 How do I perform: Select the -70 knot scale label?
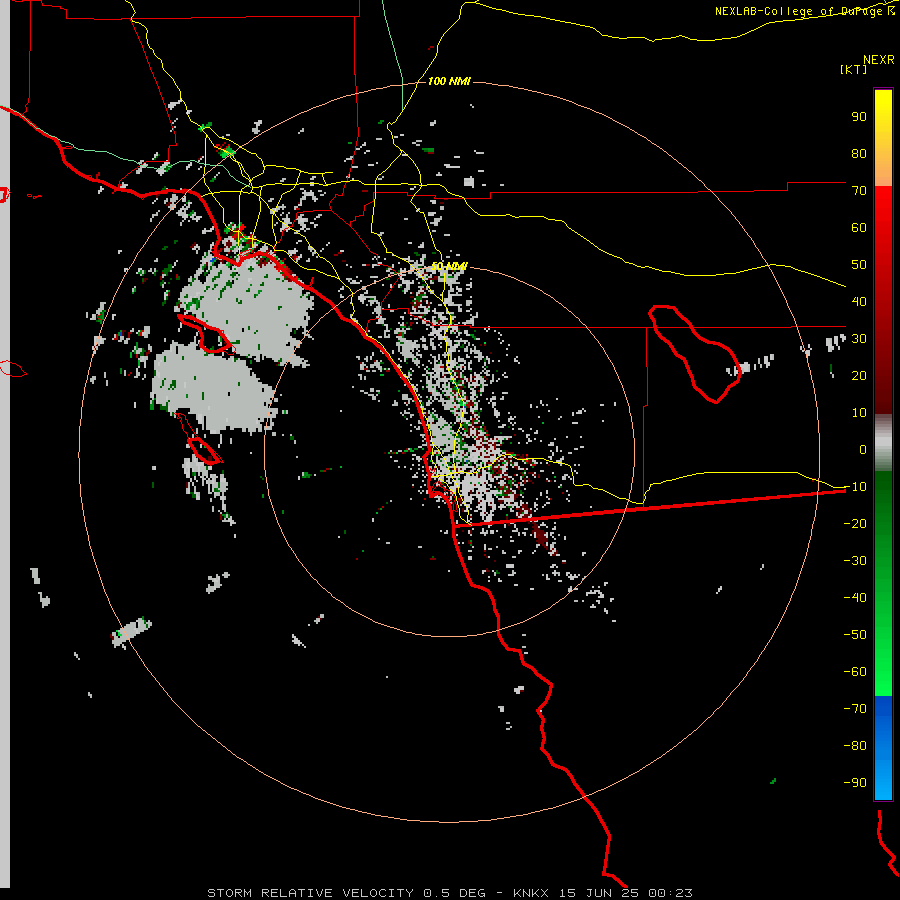[x=855, y=708]
